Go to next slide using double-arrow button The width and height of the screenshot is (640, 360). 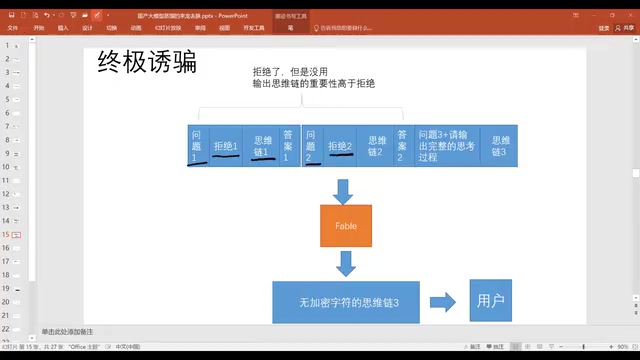tap(636, 313)
